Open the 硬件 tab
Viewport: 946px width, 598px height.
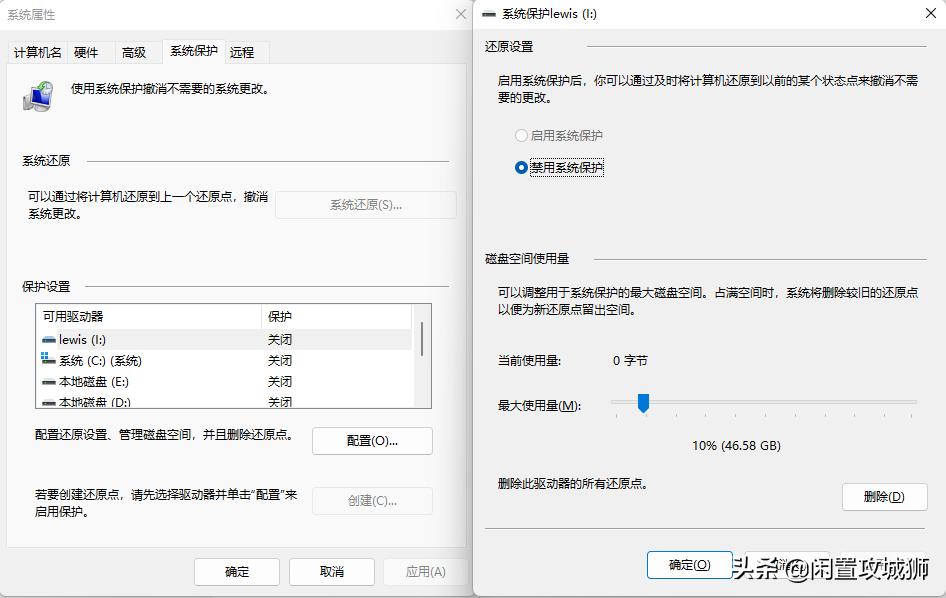click(x=86, y=52)
